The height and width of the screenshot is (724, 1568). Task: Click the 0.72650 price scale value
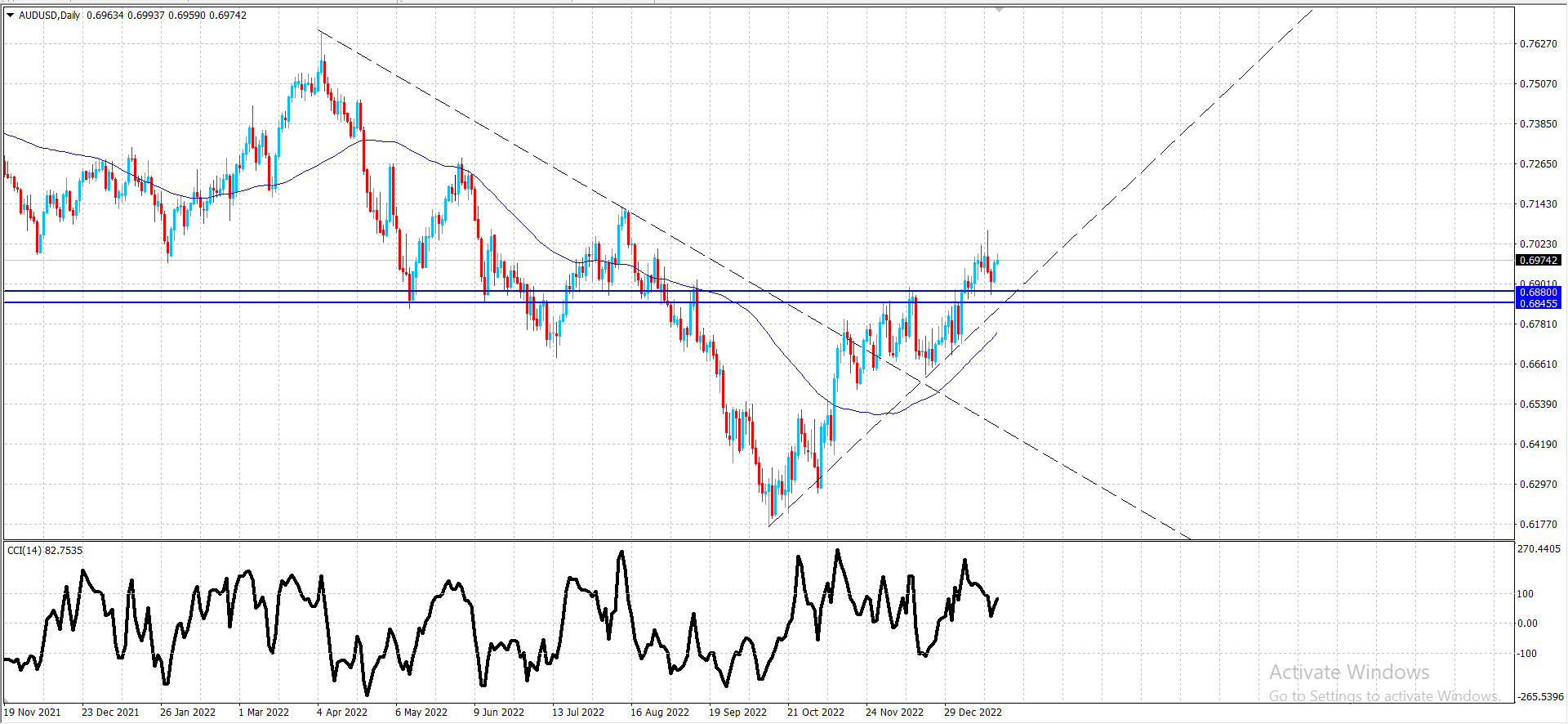point(1539,164)
